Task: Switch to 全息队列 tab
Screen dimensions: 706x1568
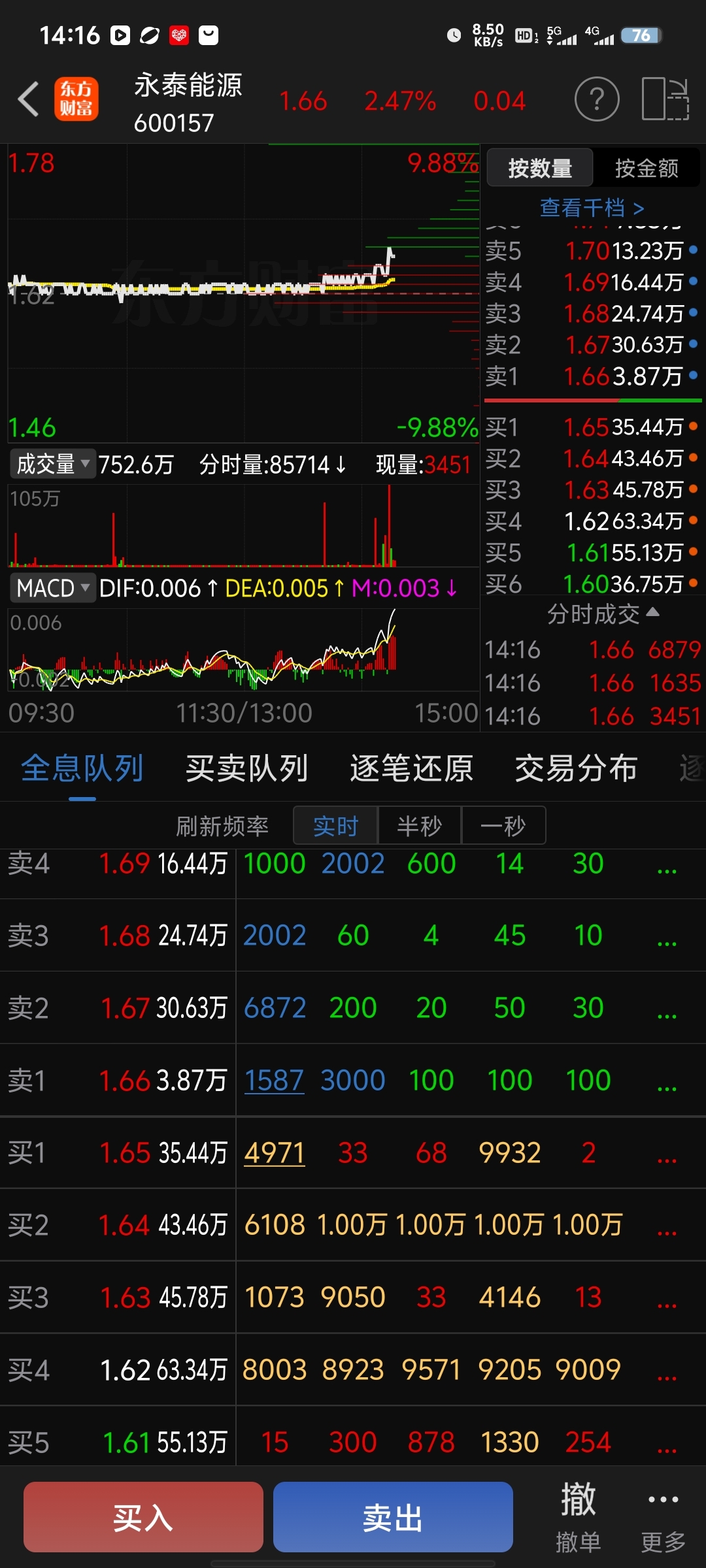Action: (x=82, y=768)
